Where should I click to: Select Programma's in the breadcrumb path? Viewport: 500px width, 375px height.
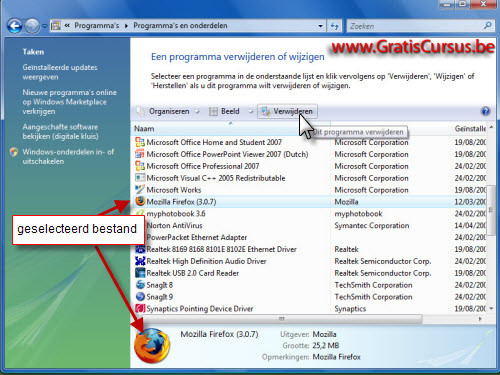coord(97,26)
